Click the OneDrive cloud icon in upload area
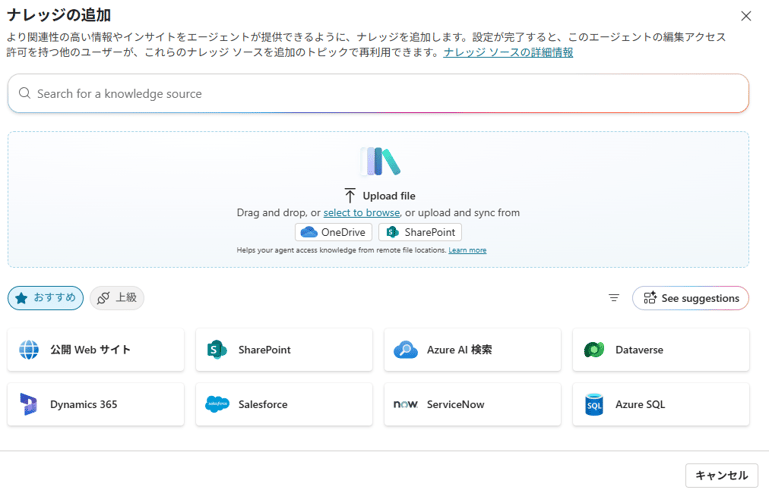Screen dimensions: 769x493 click(308, 232)
